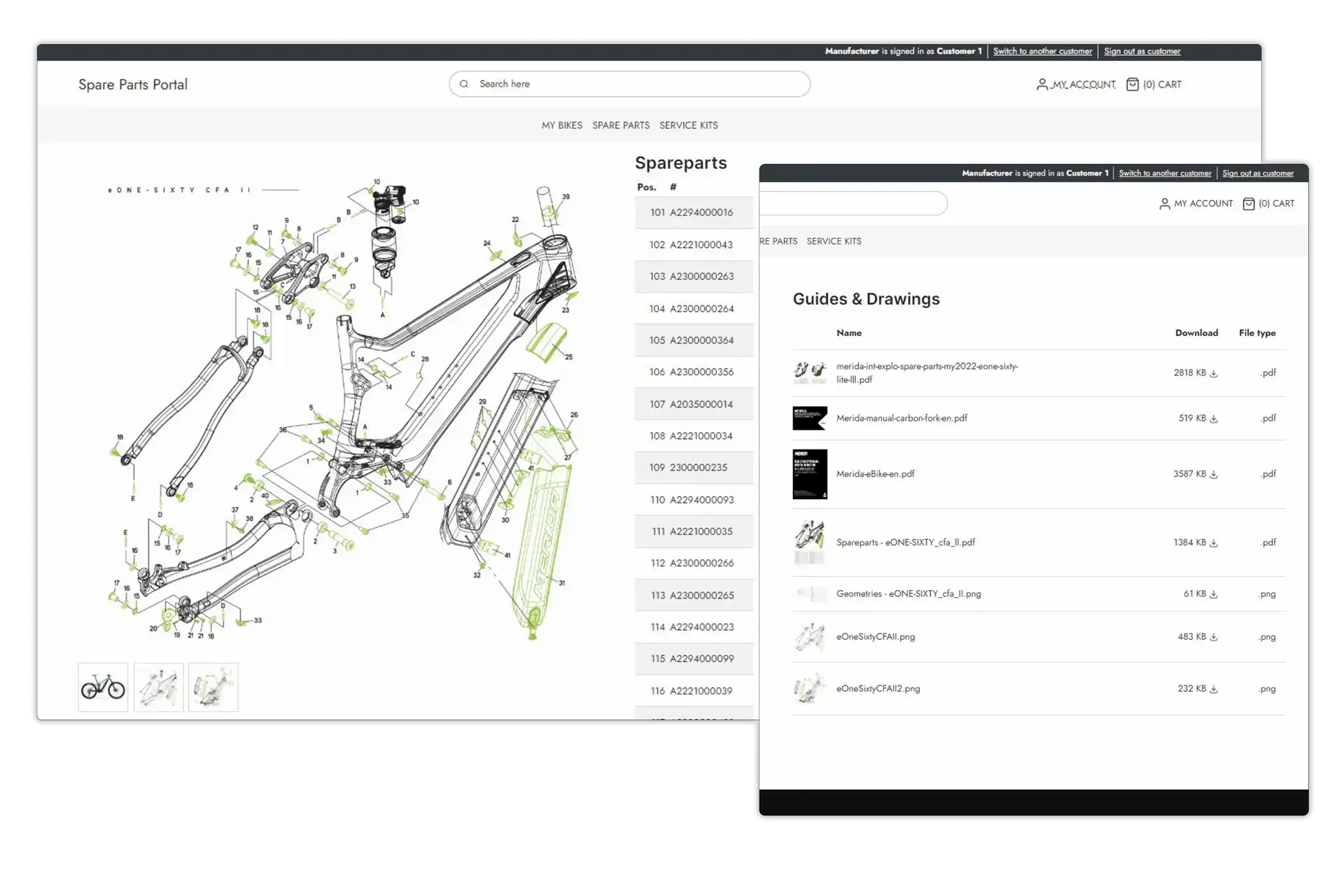
Task: Click the Pos. column header in Spareparts list
Action: click(x=646, y=188)
